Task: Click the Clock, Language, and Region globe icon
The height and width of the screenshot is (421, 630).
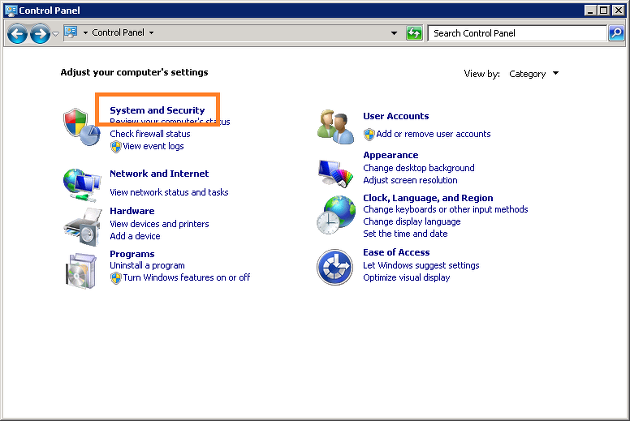Action: click(336, 215)
